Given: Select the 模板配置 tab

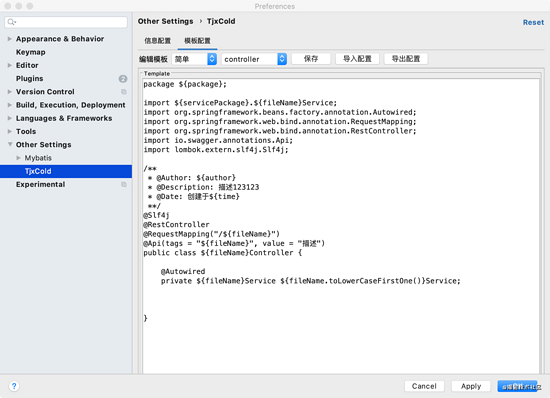Looking at the screenshot, I should [x=197, y=41].
